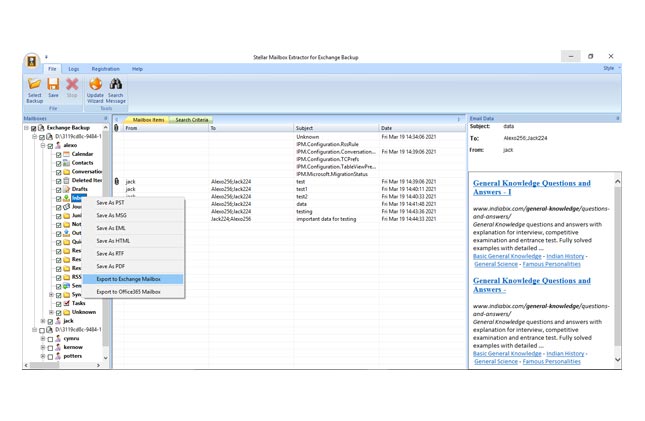Click the Stellar application logo button
The height and width of the screenshot is (421, 645).
[32, 61]
